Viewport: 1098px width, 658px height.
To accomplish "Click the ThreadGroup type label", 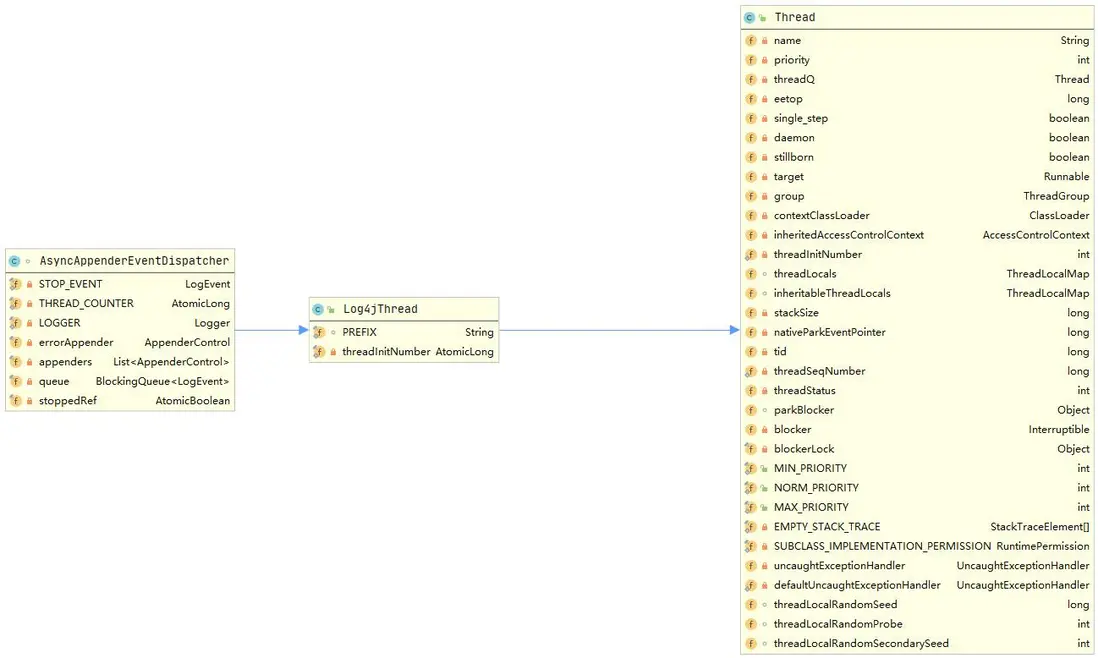I will [1056, 197].
